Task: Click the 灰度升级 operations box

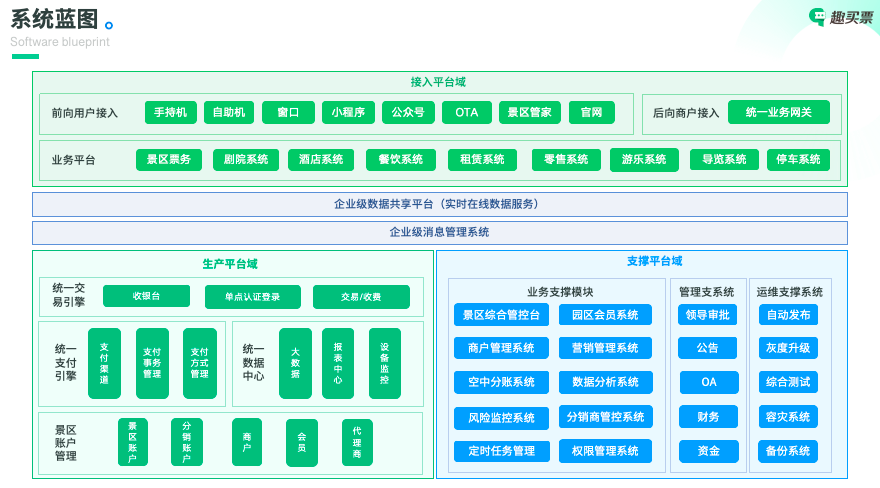Action: [788, 348]
